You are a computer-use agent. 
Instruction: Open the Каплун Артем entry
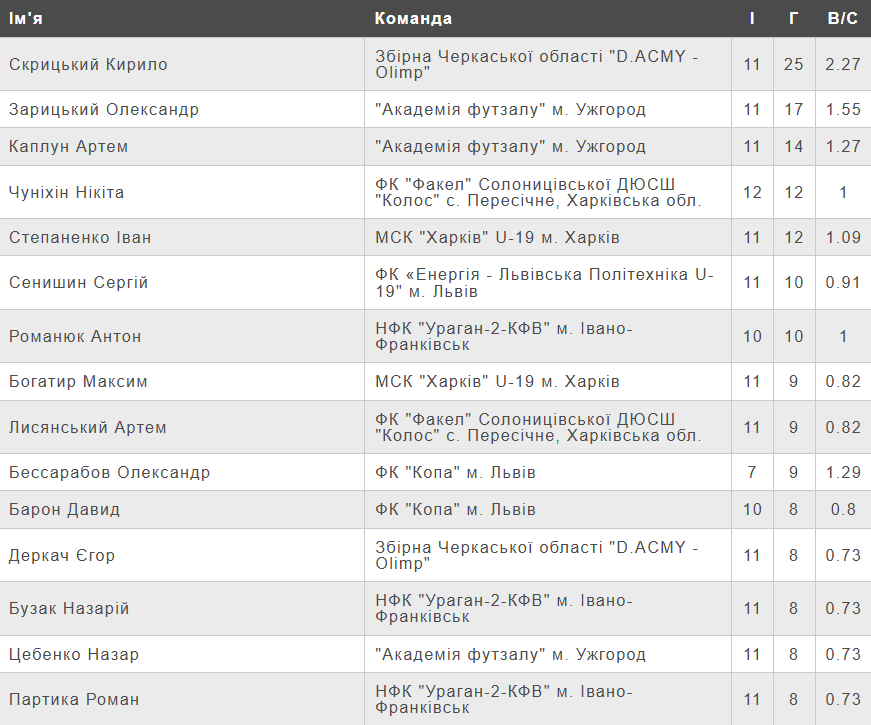[x=68, y=147]
